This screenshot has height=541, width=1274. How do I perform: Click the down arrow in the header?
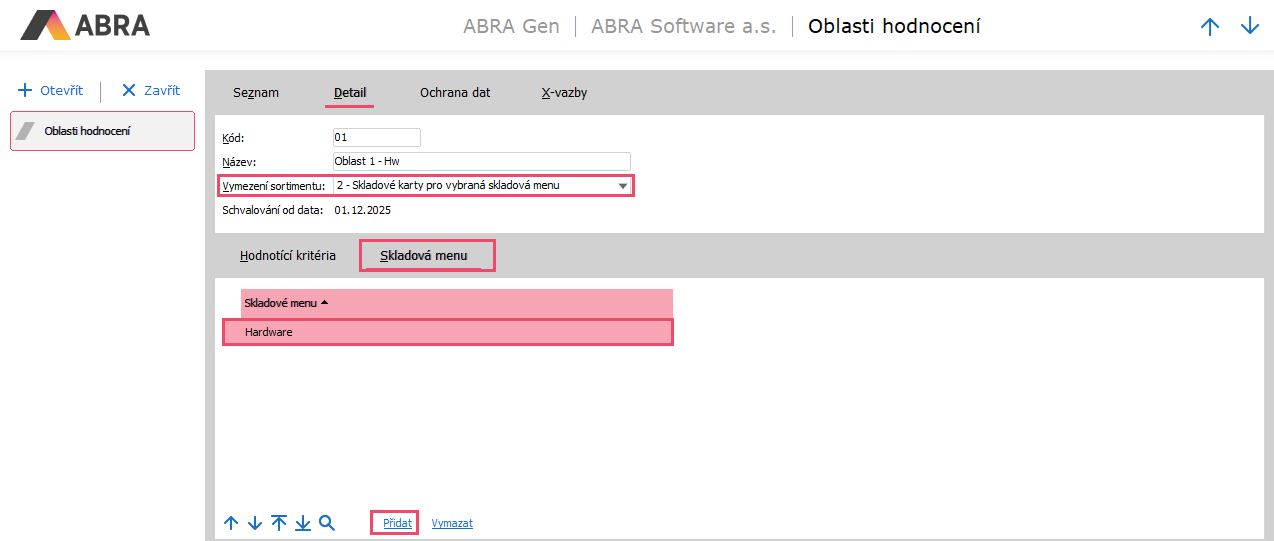click(1249, 27)
